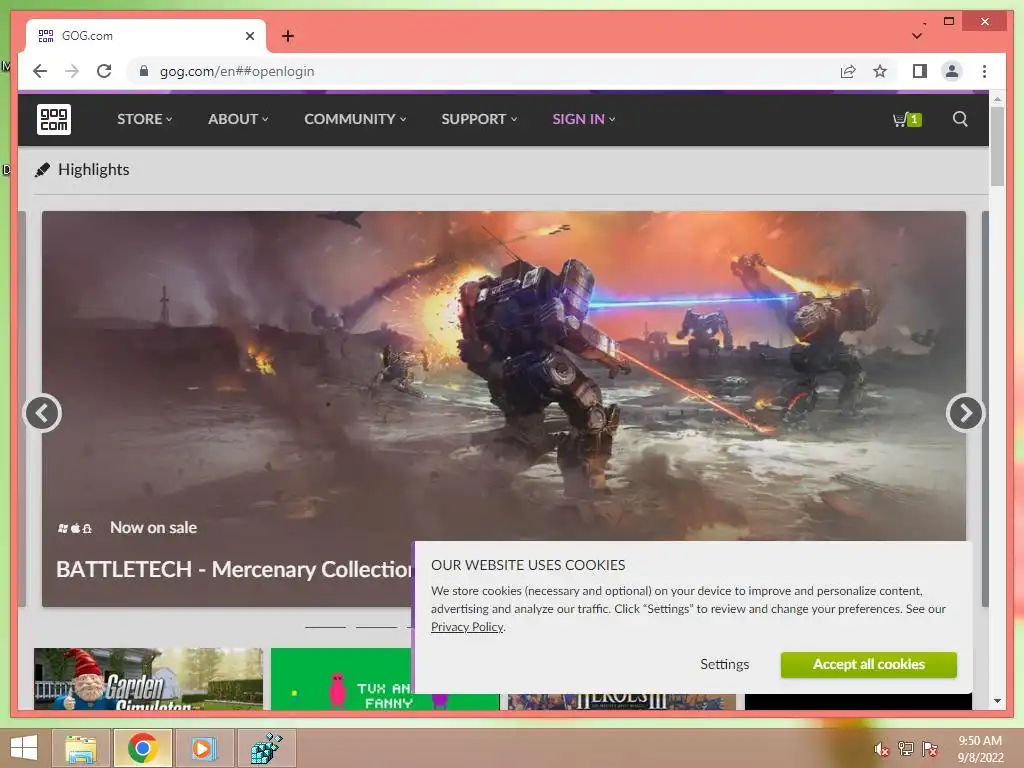Open the shopping cart icon
Image resolution: width=1024 pixels, height=768 pixels.
pyautogui.click(x=906, y=120)
